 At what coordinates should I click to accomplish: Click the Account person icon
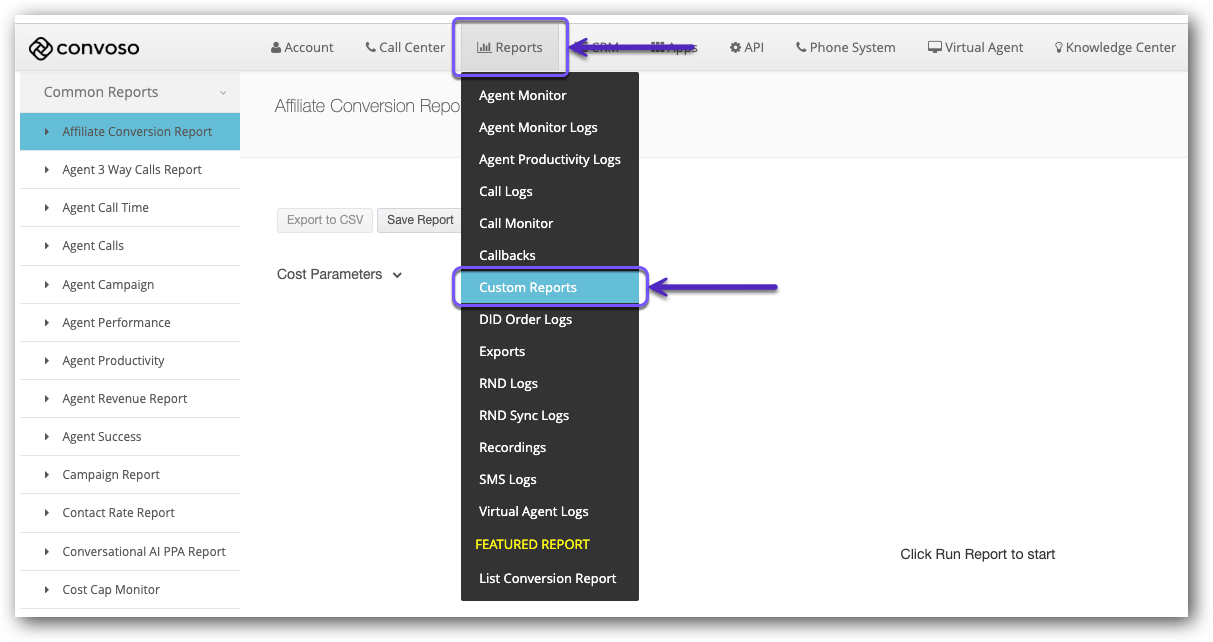276,47
